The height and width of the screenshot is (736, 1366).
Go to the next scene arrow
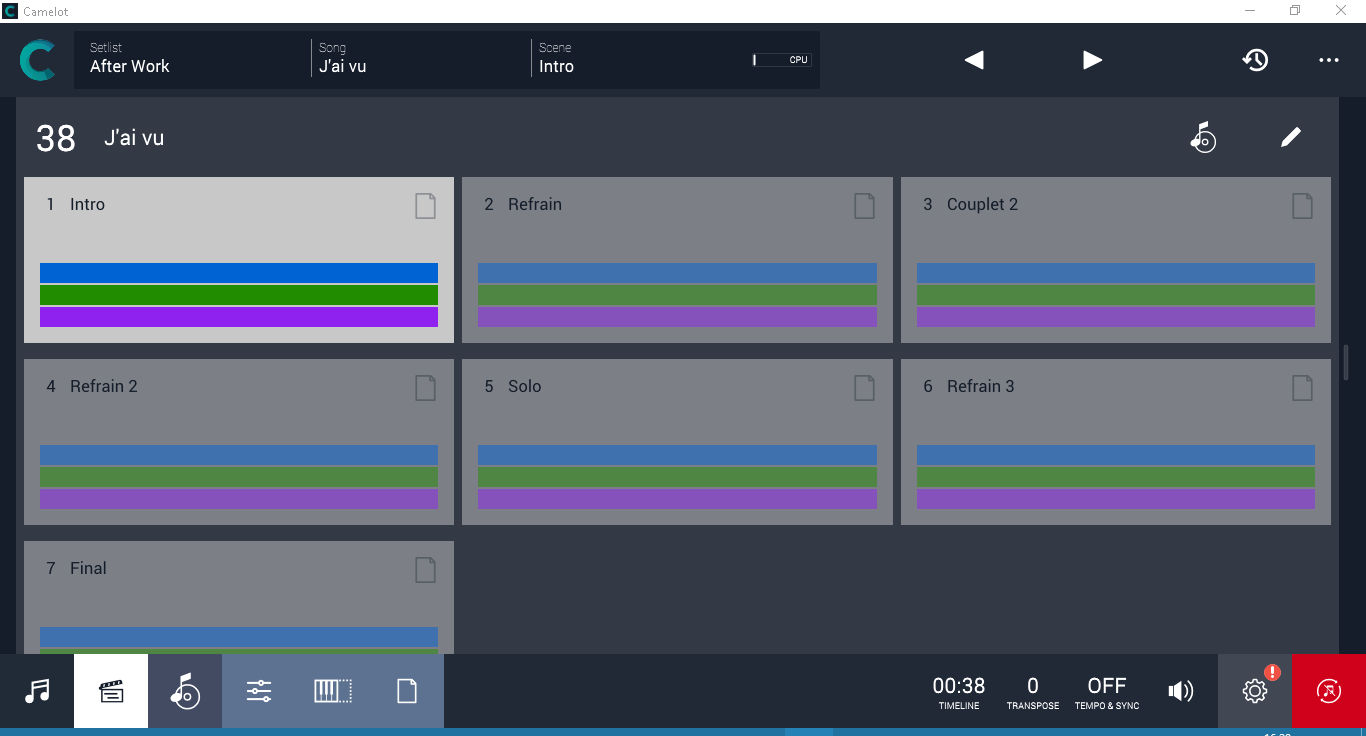coord(1092,60)
